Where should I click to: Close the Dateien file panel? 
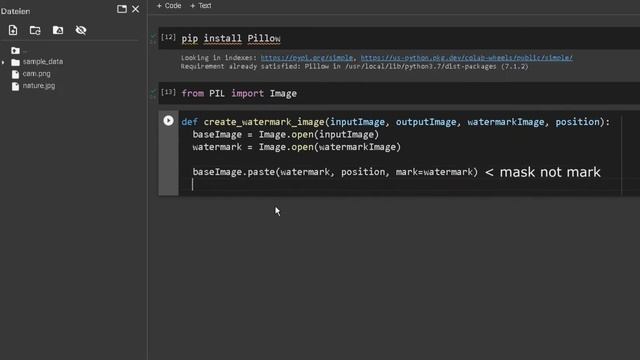coord(136,9)
